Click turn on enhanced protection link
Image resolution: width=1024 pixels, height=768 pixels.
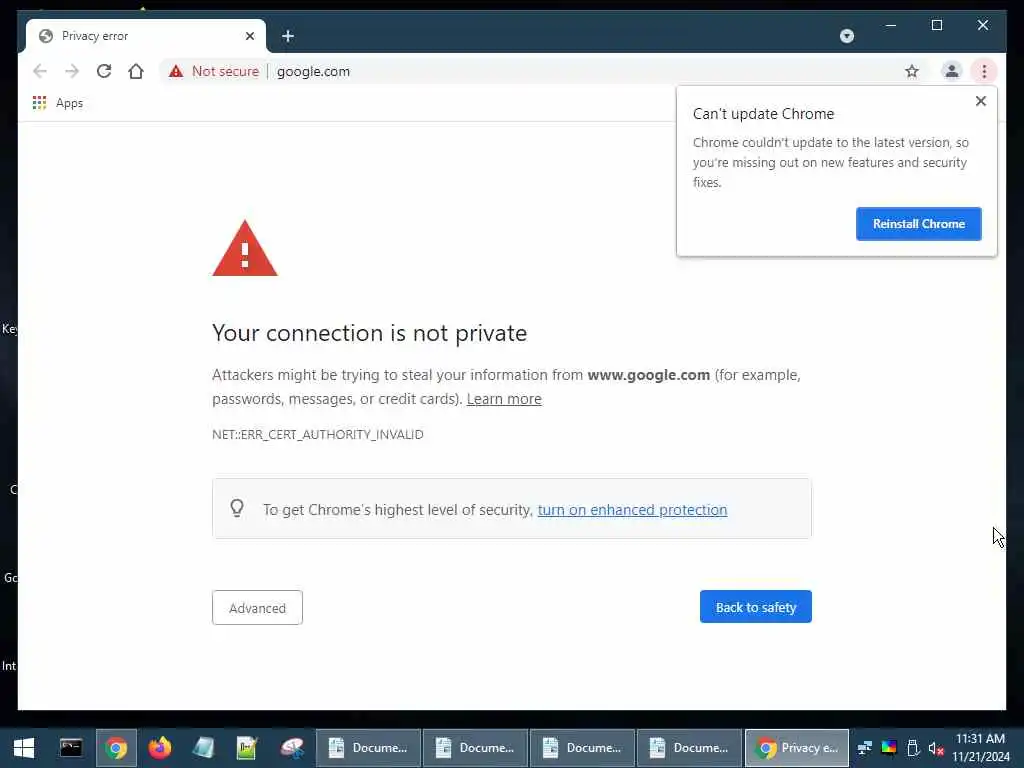(632, 510)
